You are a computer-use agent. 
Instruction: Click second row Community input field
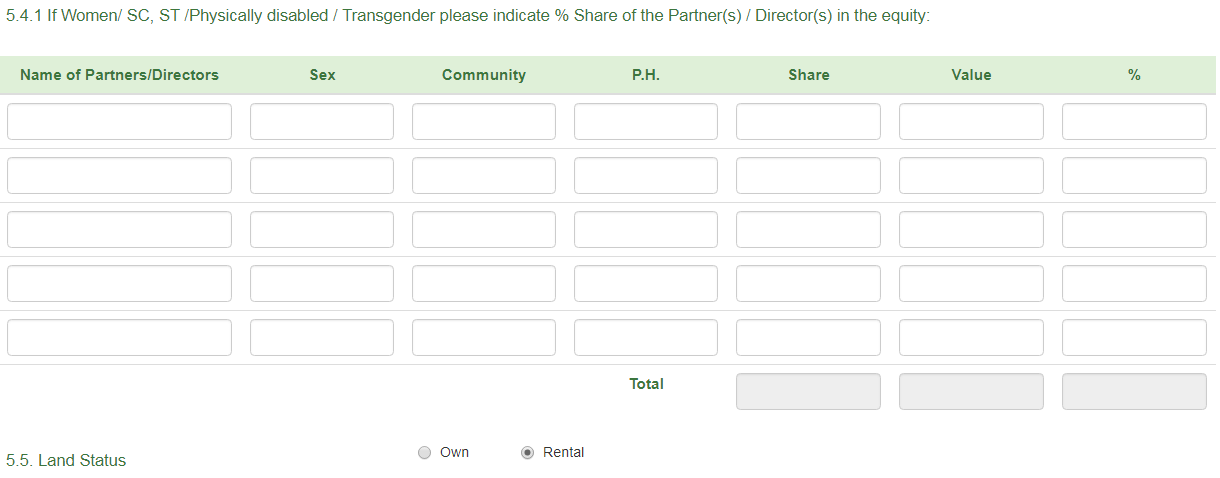click(x=484, y=176)
